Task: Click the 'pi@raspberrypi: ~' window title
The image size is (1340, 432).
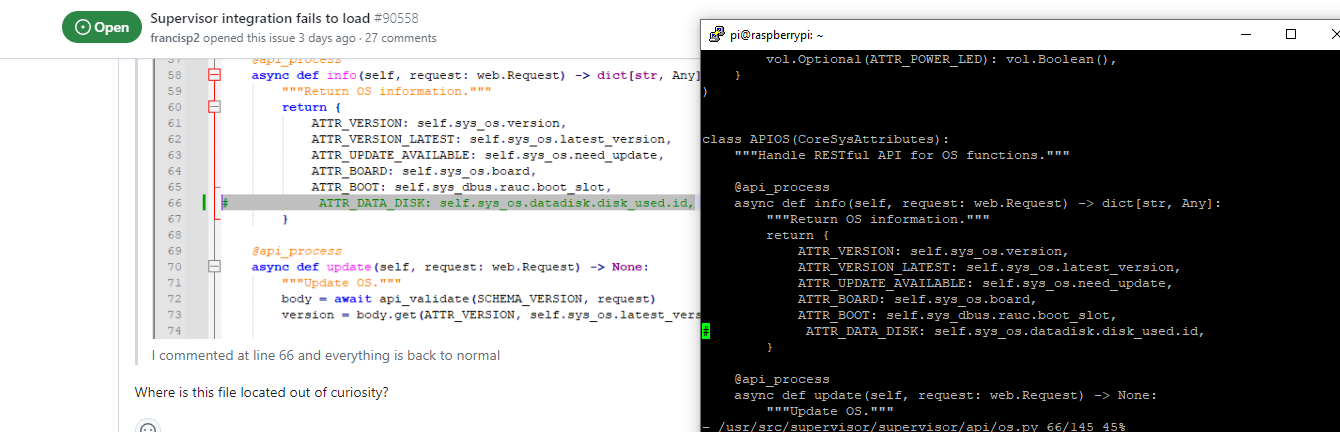Action: [x=777, y=34]
